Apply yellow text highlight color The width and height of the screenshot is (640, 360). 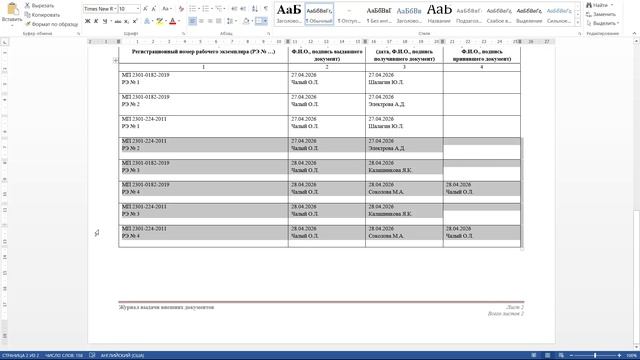click(x=159, y=21)
